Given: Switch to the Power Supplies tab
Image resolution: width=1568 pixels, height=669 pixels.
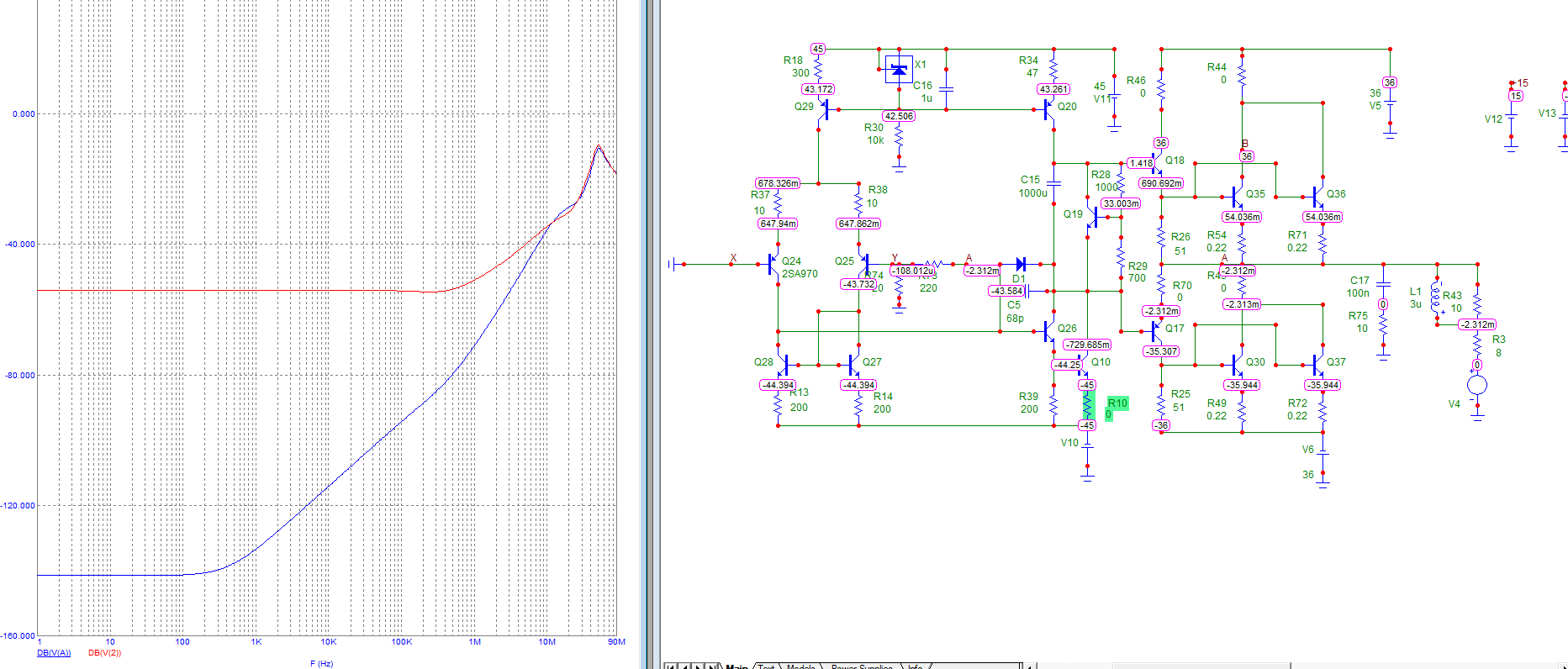Looking at the screenshot, I should click(x=861, y=666).
